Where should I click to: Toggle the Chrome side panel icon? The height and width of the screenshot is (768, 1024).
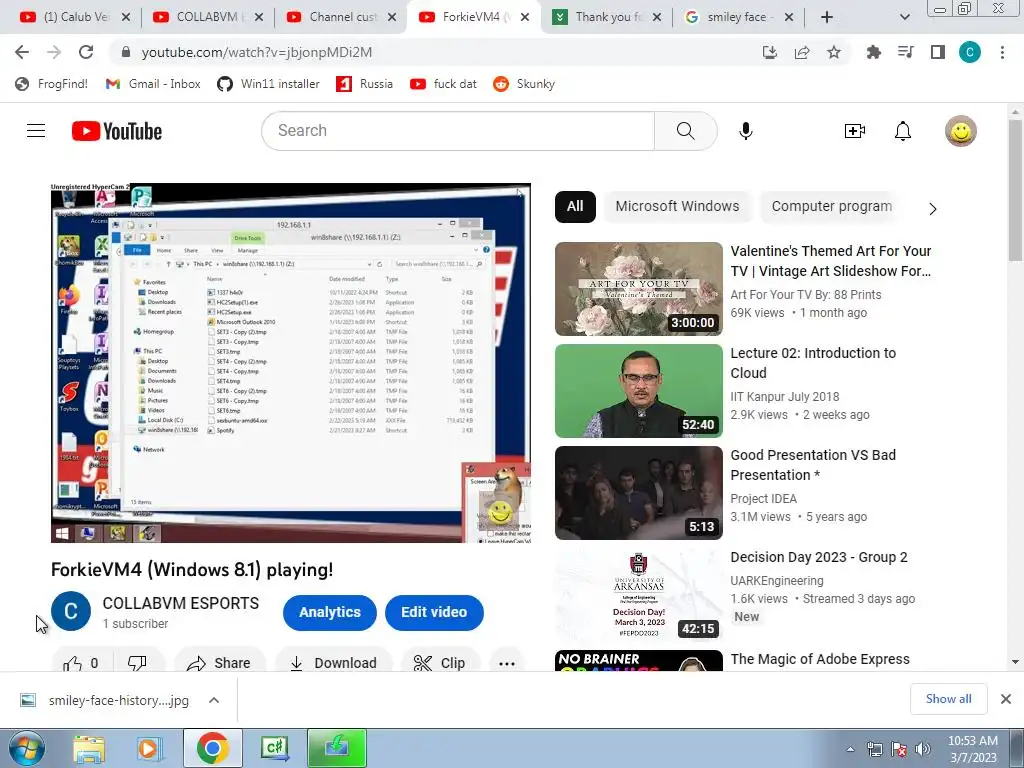click(x=938, y=52)
